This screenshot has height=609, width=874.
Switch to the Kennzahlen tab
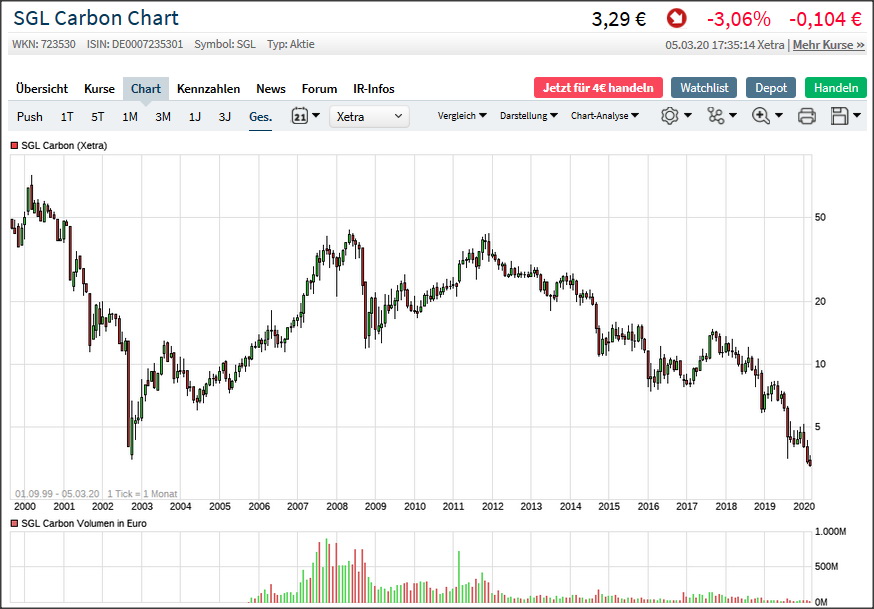click(208, 88)
